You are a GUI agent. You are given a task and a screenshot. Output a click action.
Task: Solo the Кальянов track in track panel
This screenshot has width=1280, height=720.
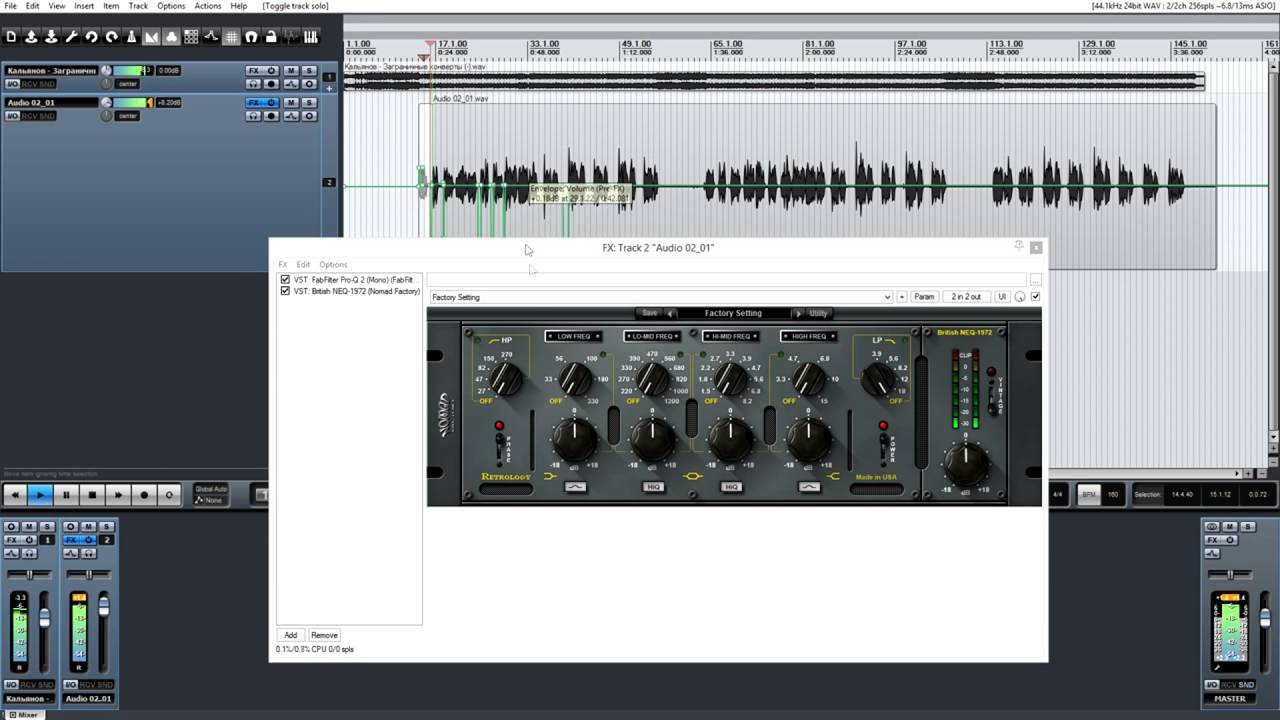[309, 71]
